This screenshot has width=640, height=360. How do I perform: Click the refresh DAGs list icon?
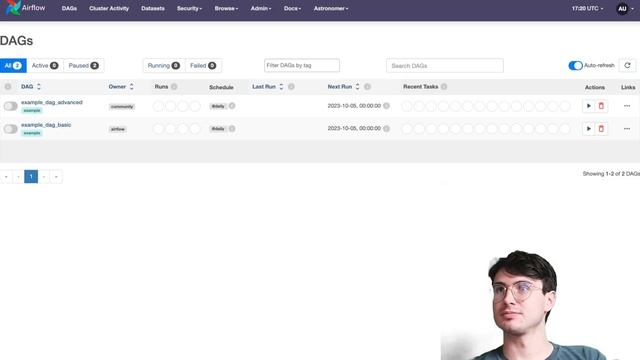(627, 65)
